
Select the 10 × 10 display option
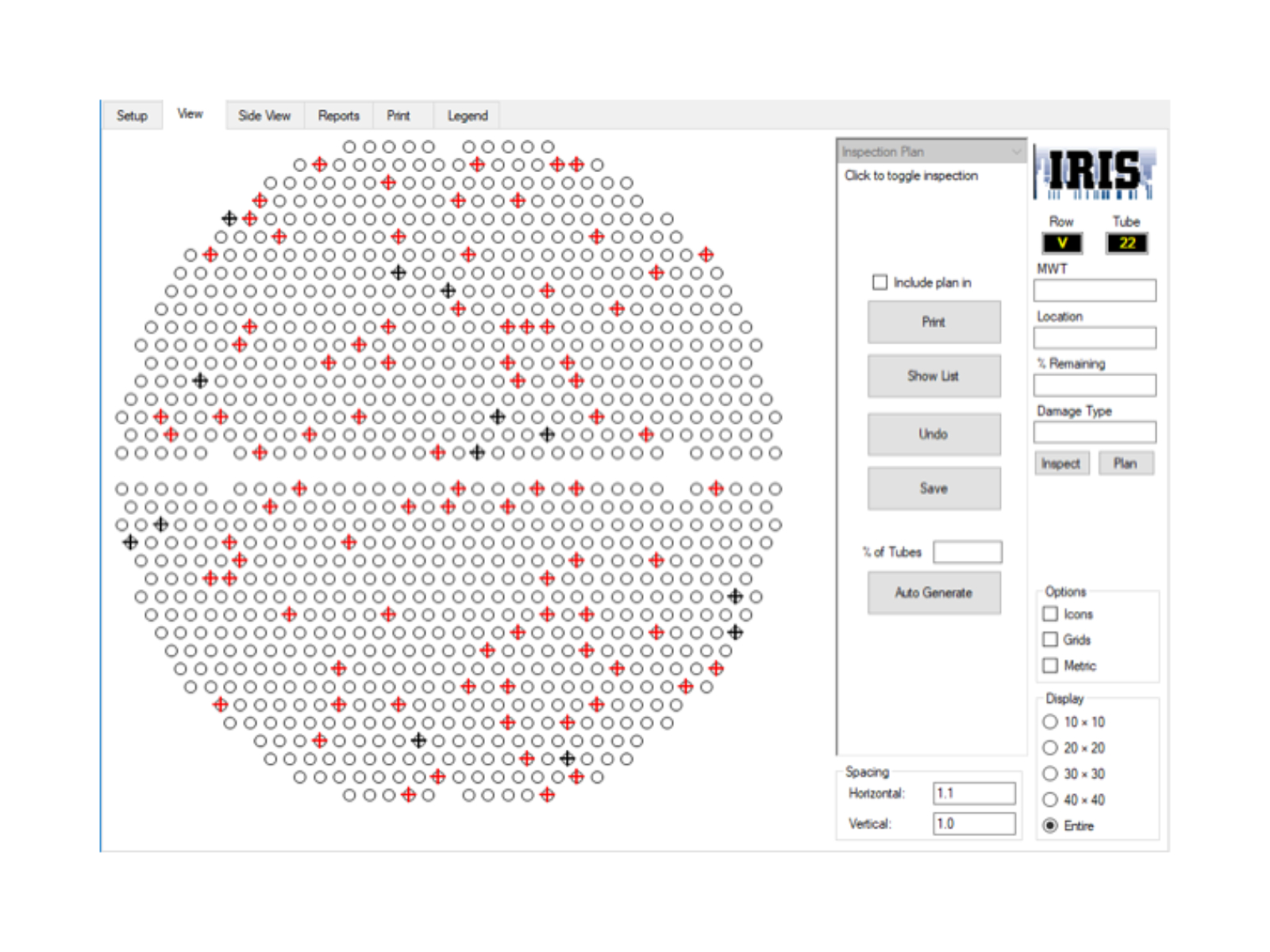tap(1050, 722)
